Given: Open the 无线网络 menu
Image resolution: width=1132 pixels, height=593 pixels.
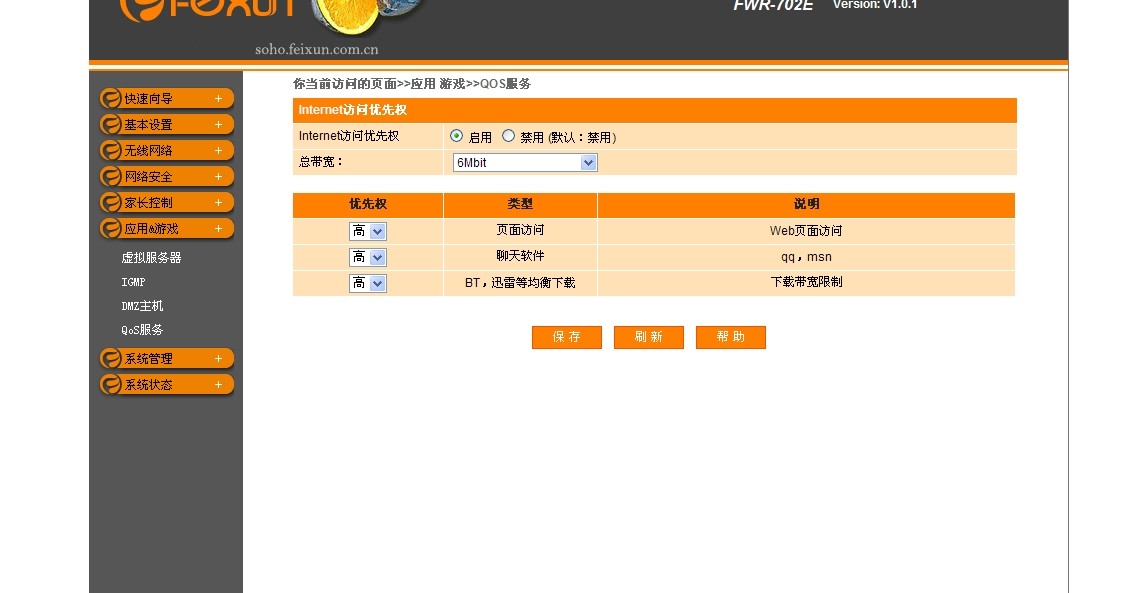Looking at the screenshot, I should [167, 150].
